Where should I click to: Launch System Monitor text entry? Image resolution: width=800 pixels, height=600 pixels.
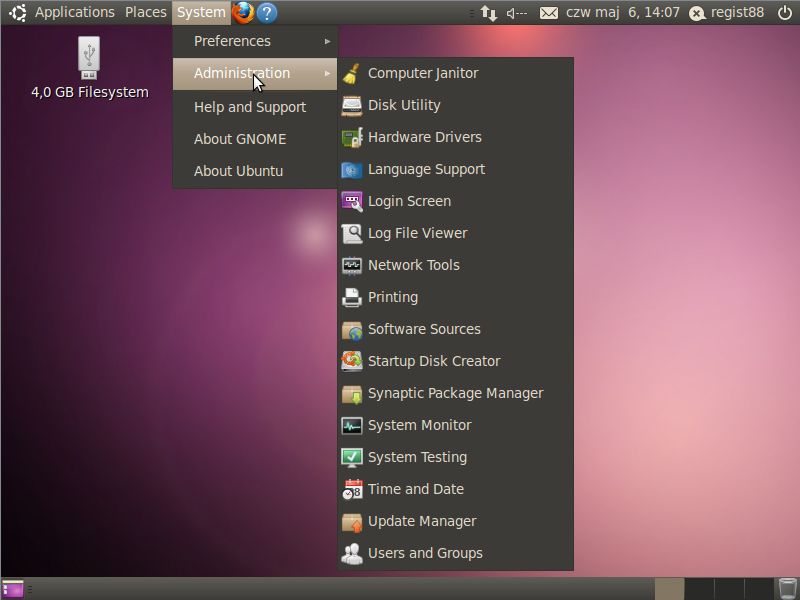tap(419, 426)
